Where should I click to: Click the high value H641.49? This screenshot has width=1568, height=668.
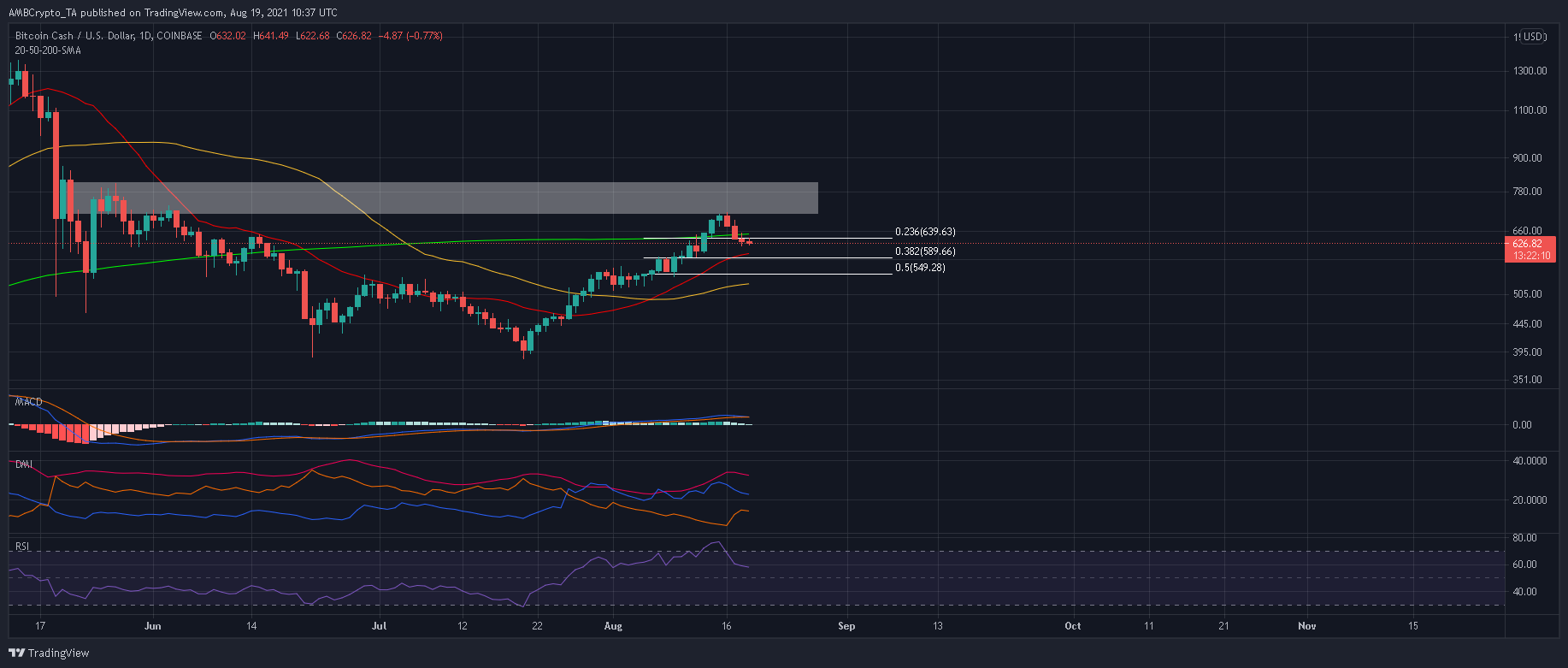(271, 36)
